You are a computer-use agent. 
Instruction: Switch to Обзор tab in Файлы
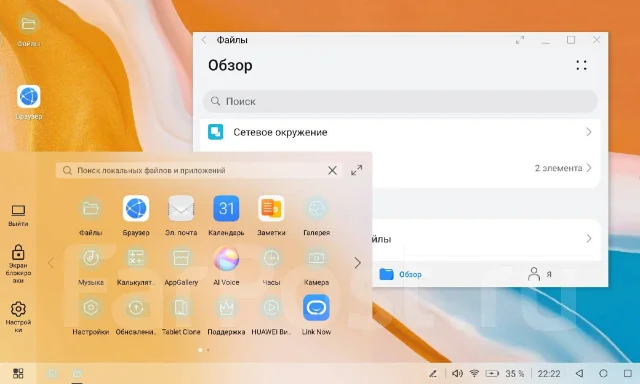click(x=400, y=274)
